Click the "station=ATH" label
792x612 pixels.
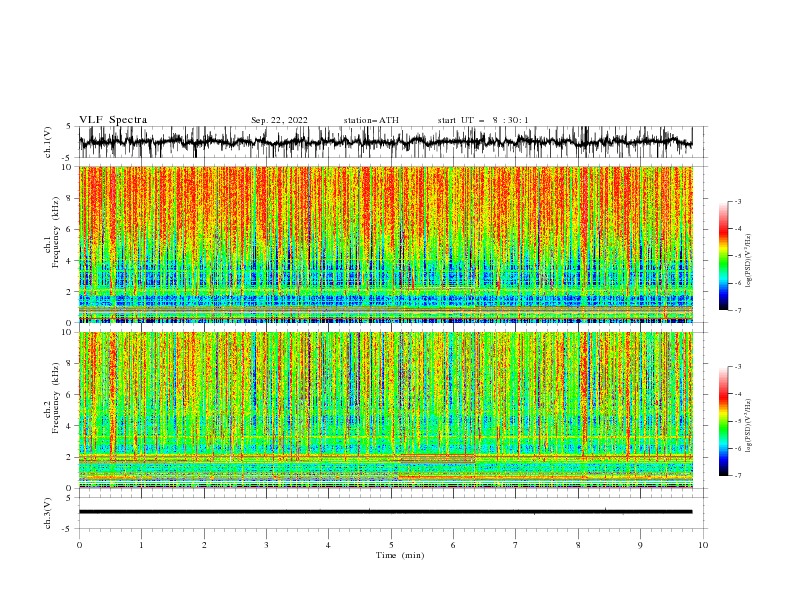371,120
